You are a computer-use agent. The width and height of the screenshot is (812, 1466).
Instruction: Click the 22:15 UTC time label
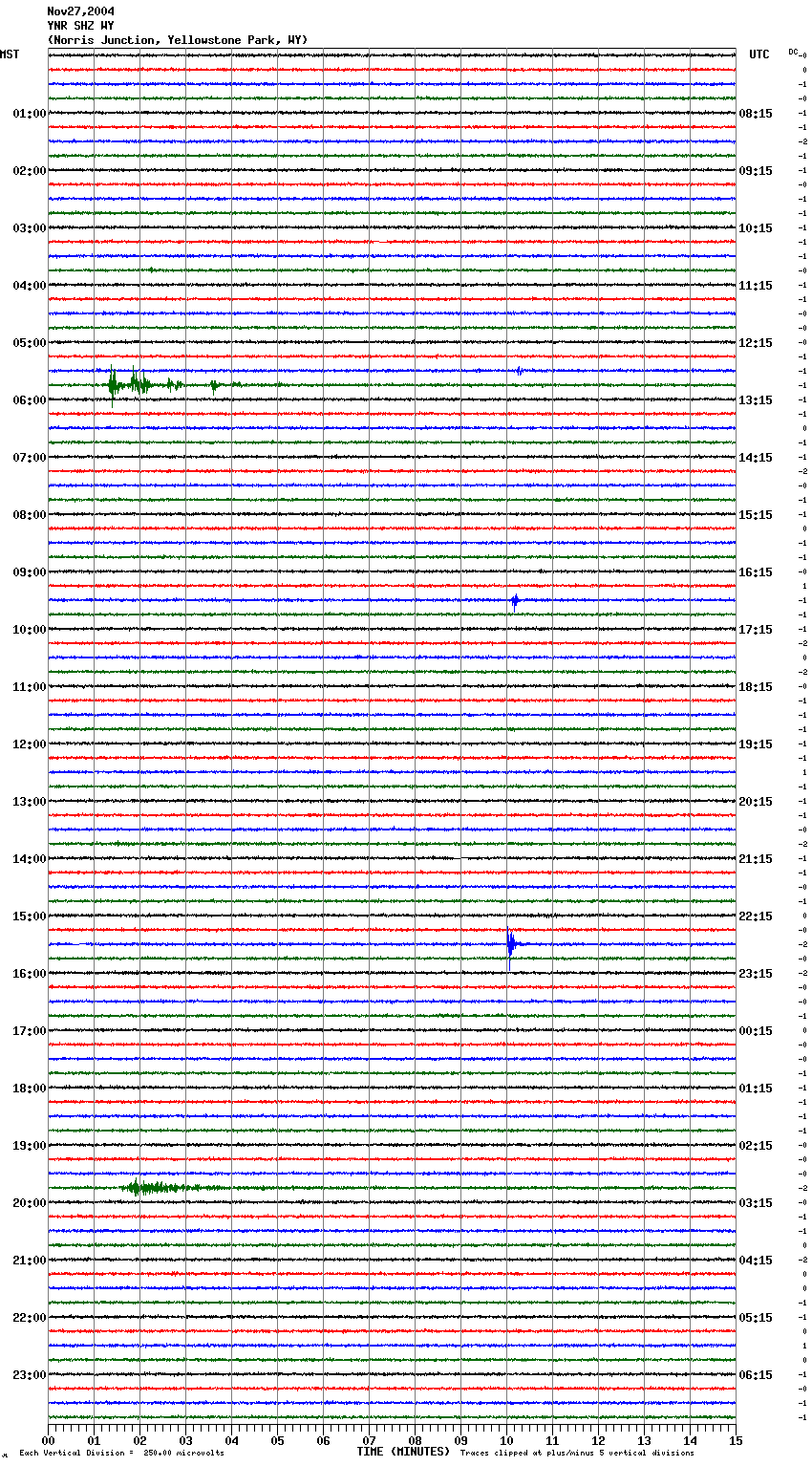[x=756, y=916]
